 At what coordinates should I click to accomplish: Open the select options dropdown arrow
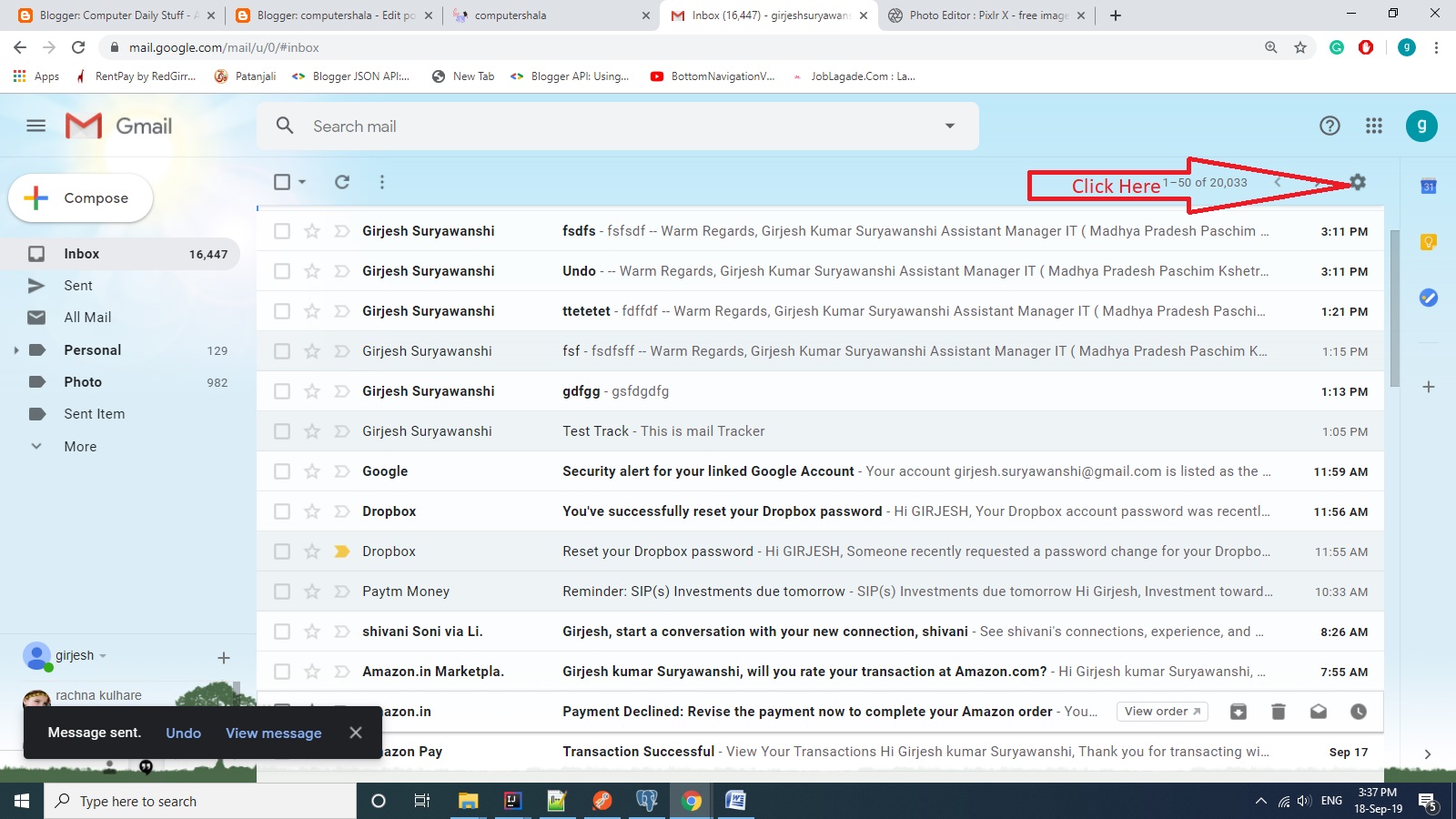302,182
